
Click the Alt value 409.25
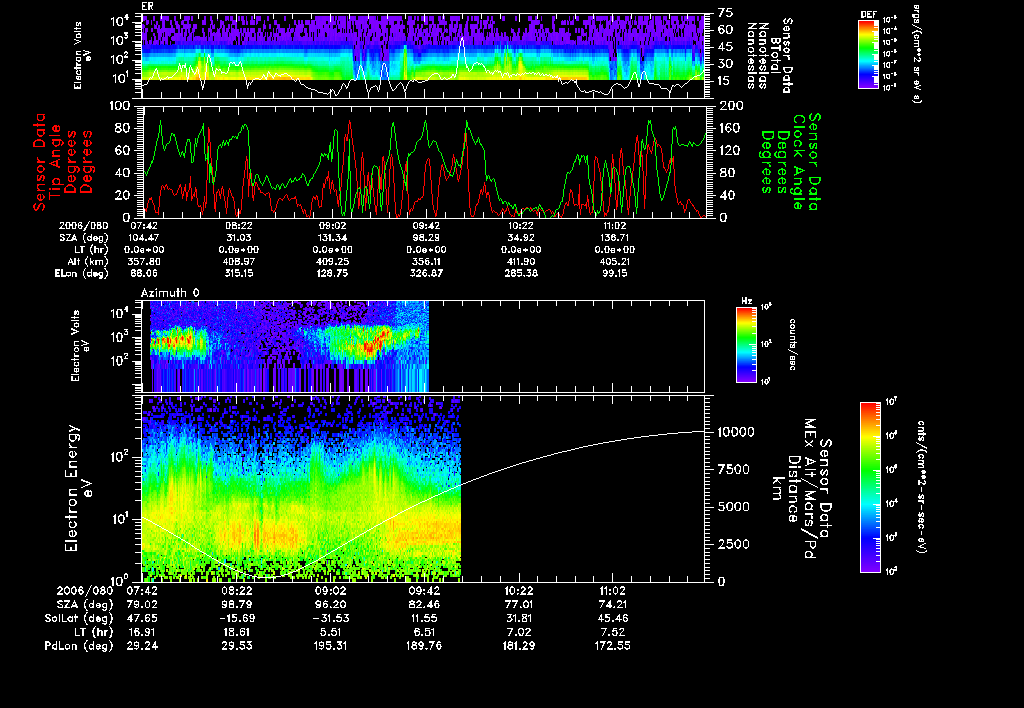tap(333, 262)
